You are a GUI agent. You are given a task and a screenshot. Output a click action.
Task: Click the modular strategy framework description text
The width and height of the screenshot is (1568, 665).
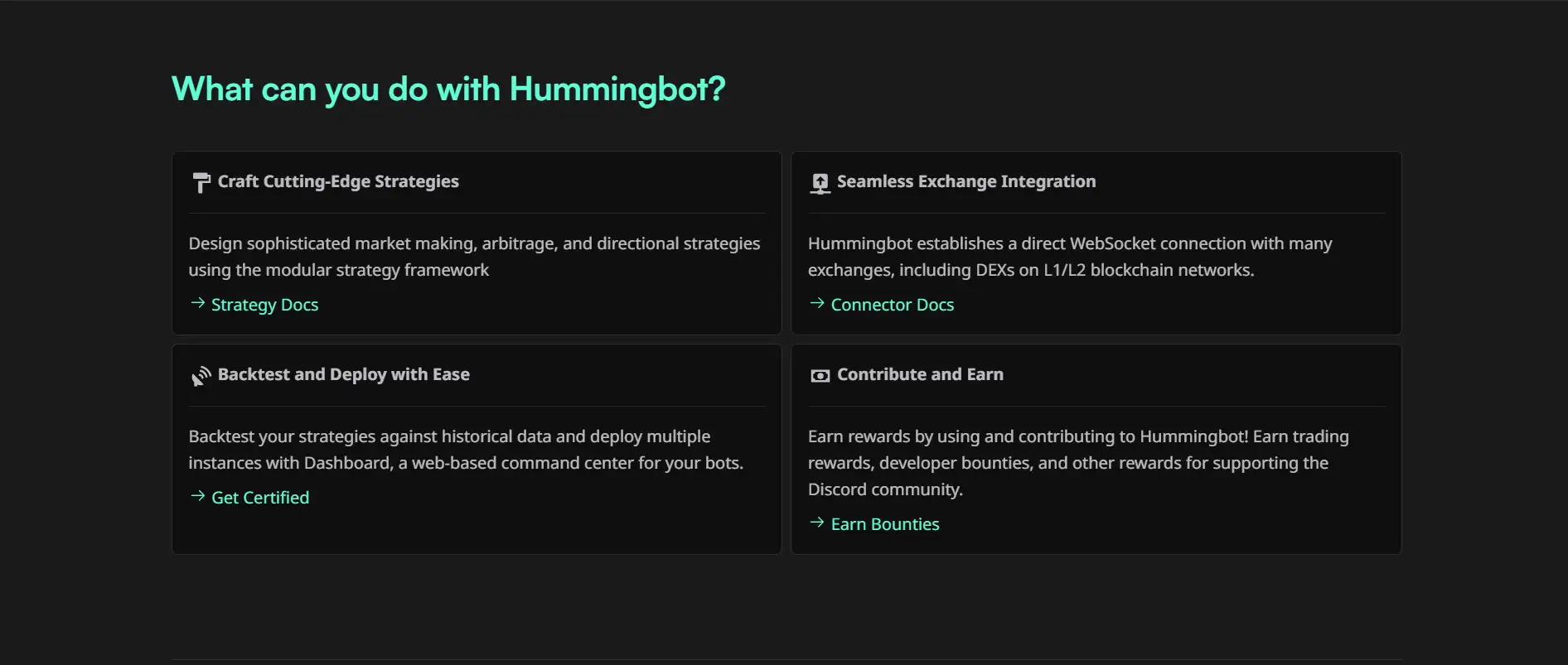click(x=474, y=257)
